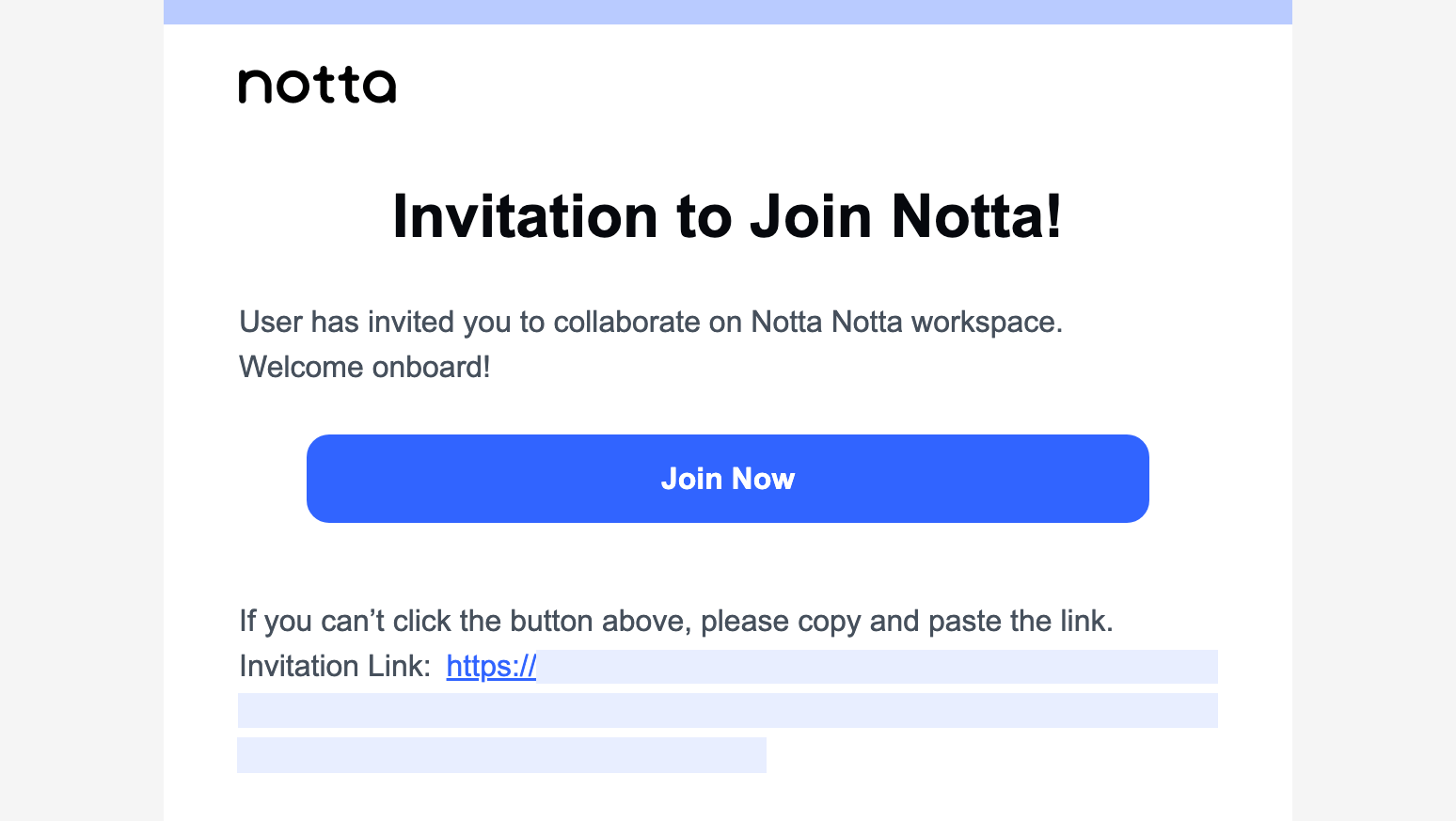Click the full-width second line of redacted link

click(x=728, y=710)
